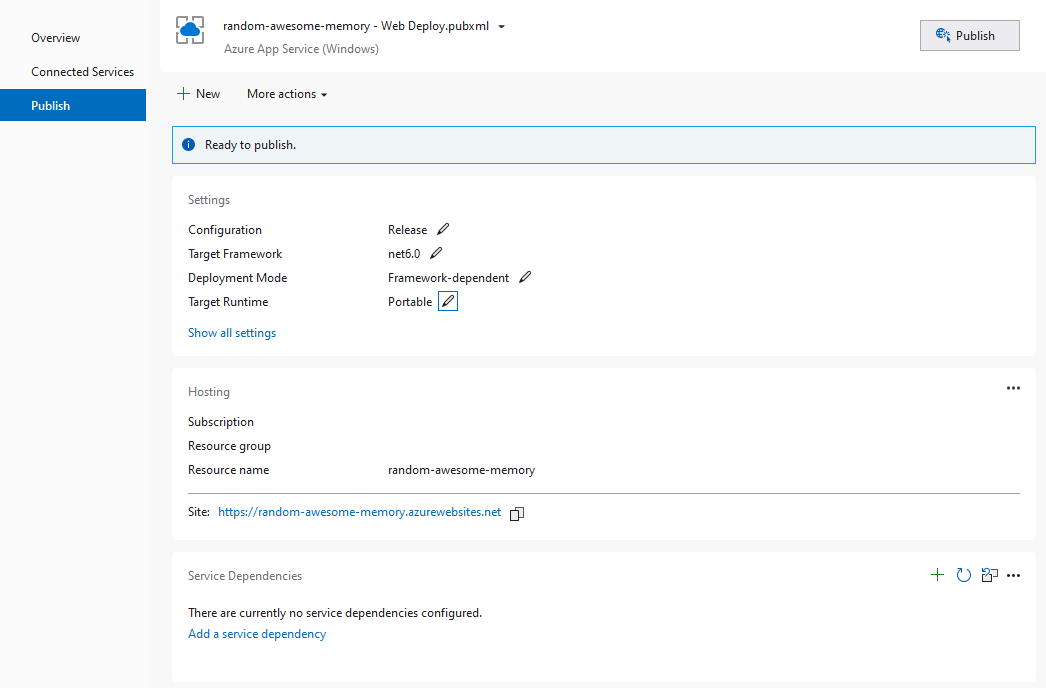Click the Framework-dependent value text

click(448, 278)
